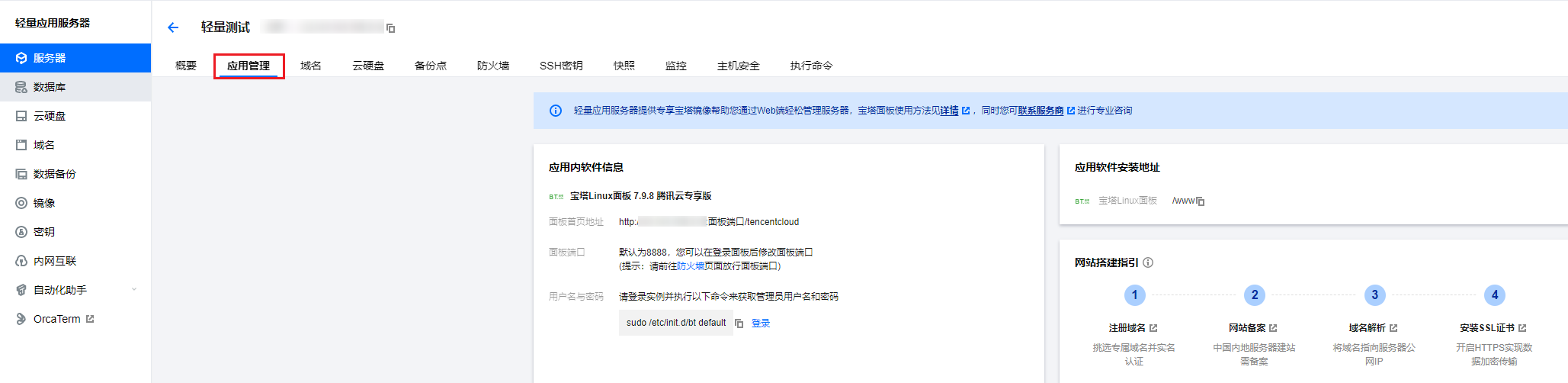Screen dimensions: 1568x383
Task: Click the 应用软件安装地址 heading
Action: coord(1117,167)
